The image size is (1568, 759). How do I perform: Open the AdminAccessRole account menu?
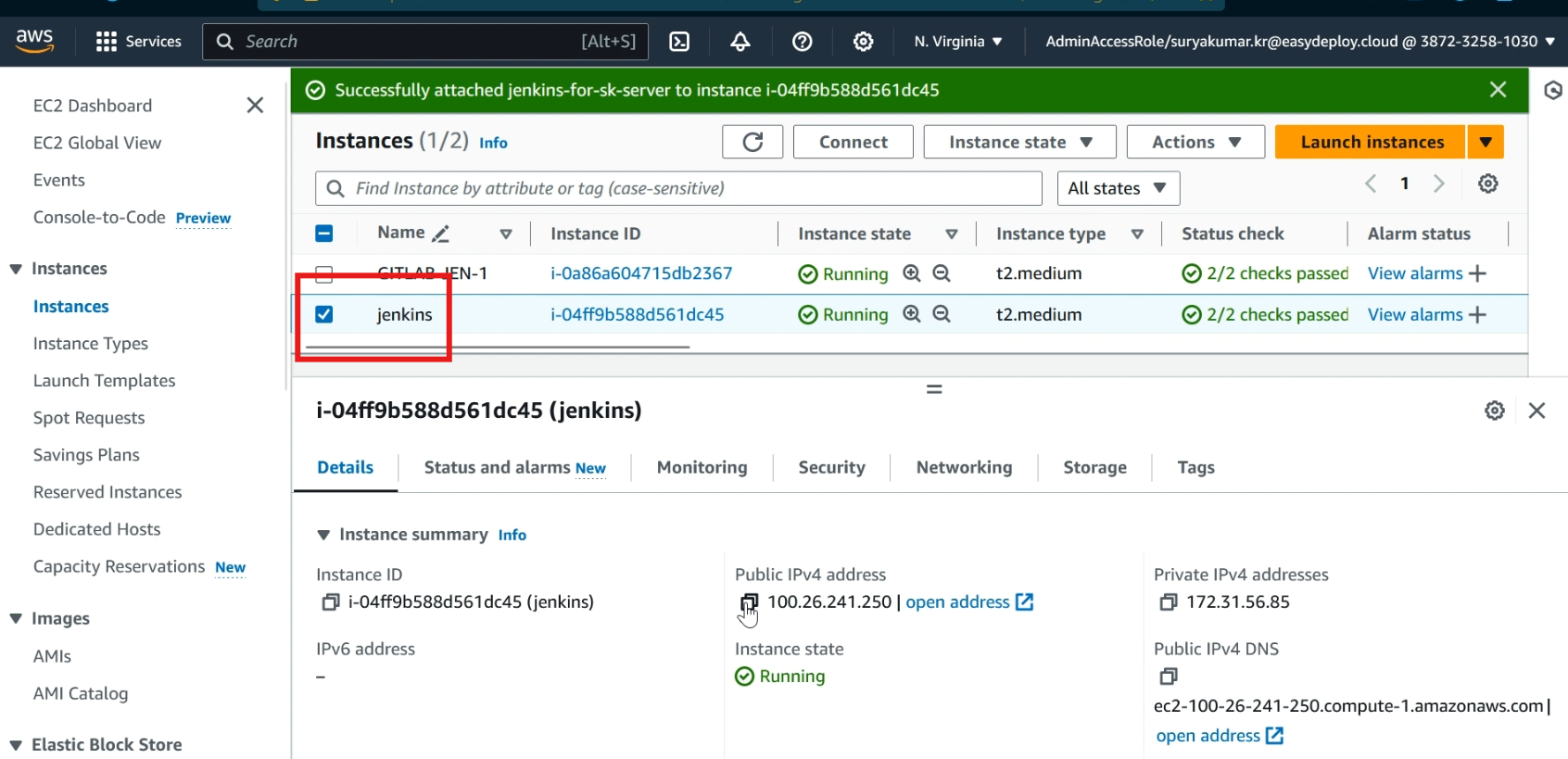(1300, 42)
